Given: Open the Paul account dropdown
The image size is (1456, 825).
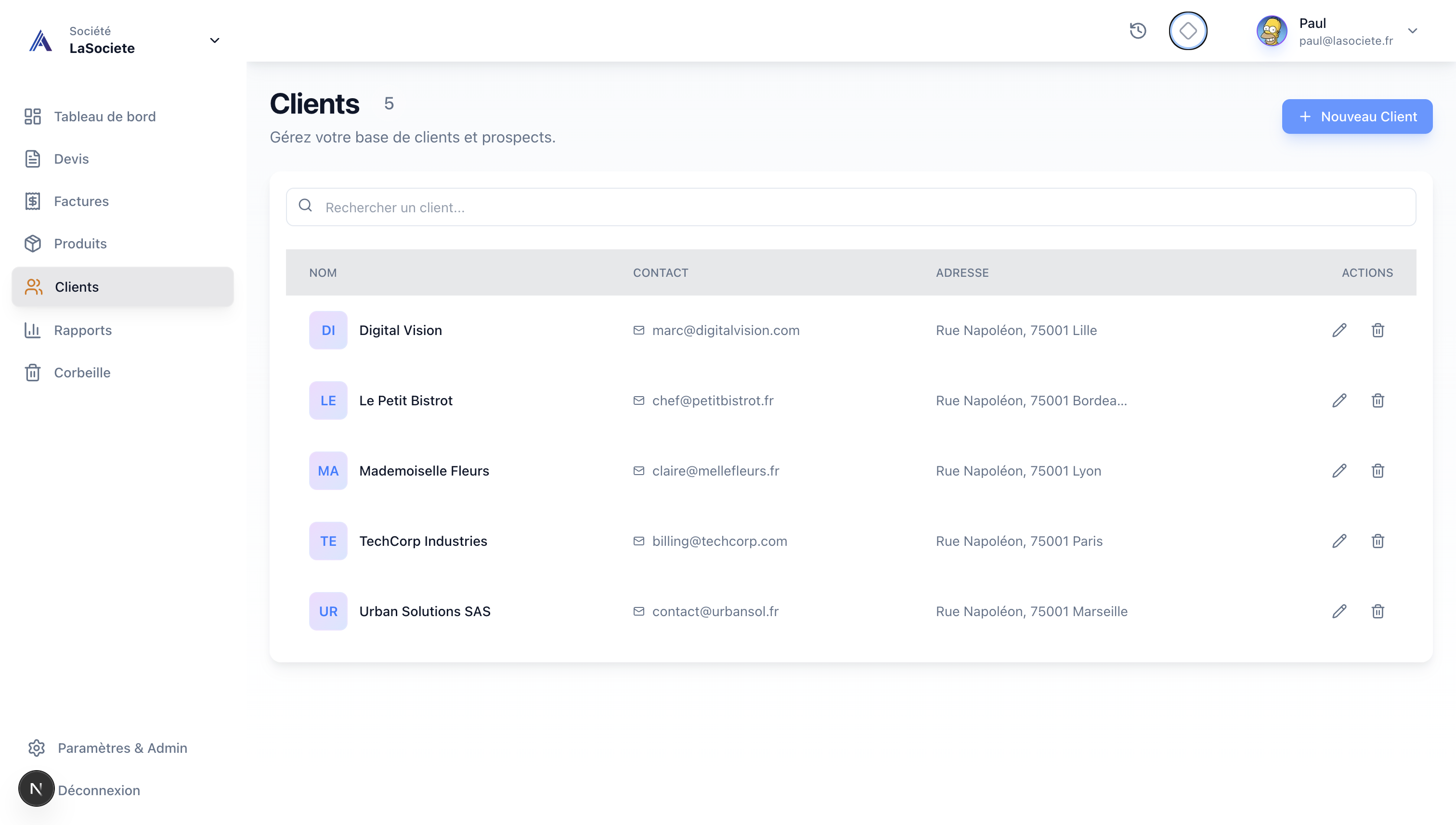Looking at the screenshot, I should (1413, 31).
